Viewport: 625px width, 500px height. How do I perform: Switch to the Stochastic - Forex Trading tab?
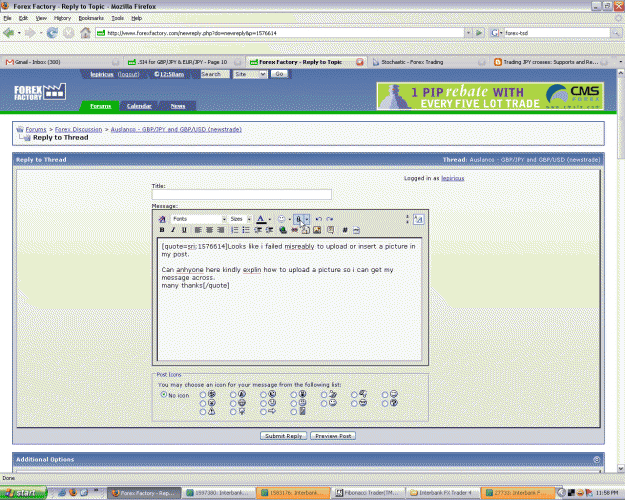tap(428, 62)
